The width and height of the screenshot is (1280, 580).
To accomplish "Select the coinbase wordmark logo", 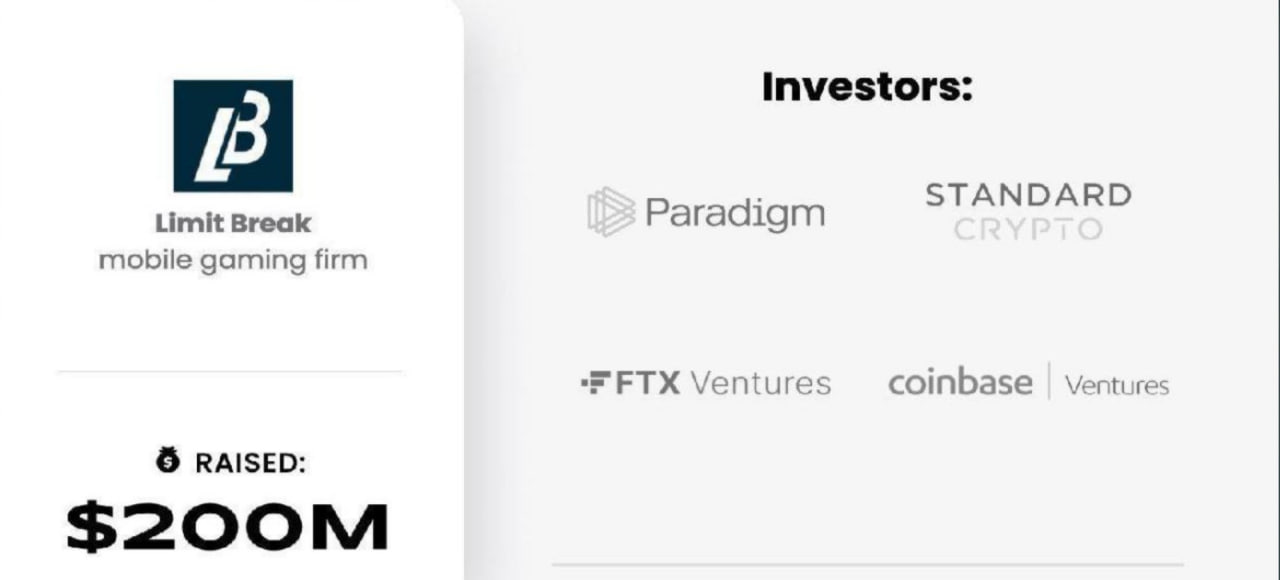I will point(960,383).
